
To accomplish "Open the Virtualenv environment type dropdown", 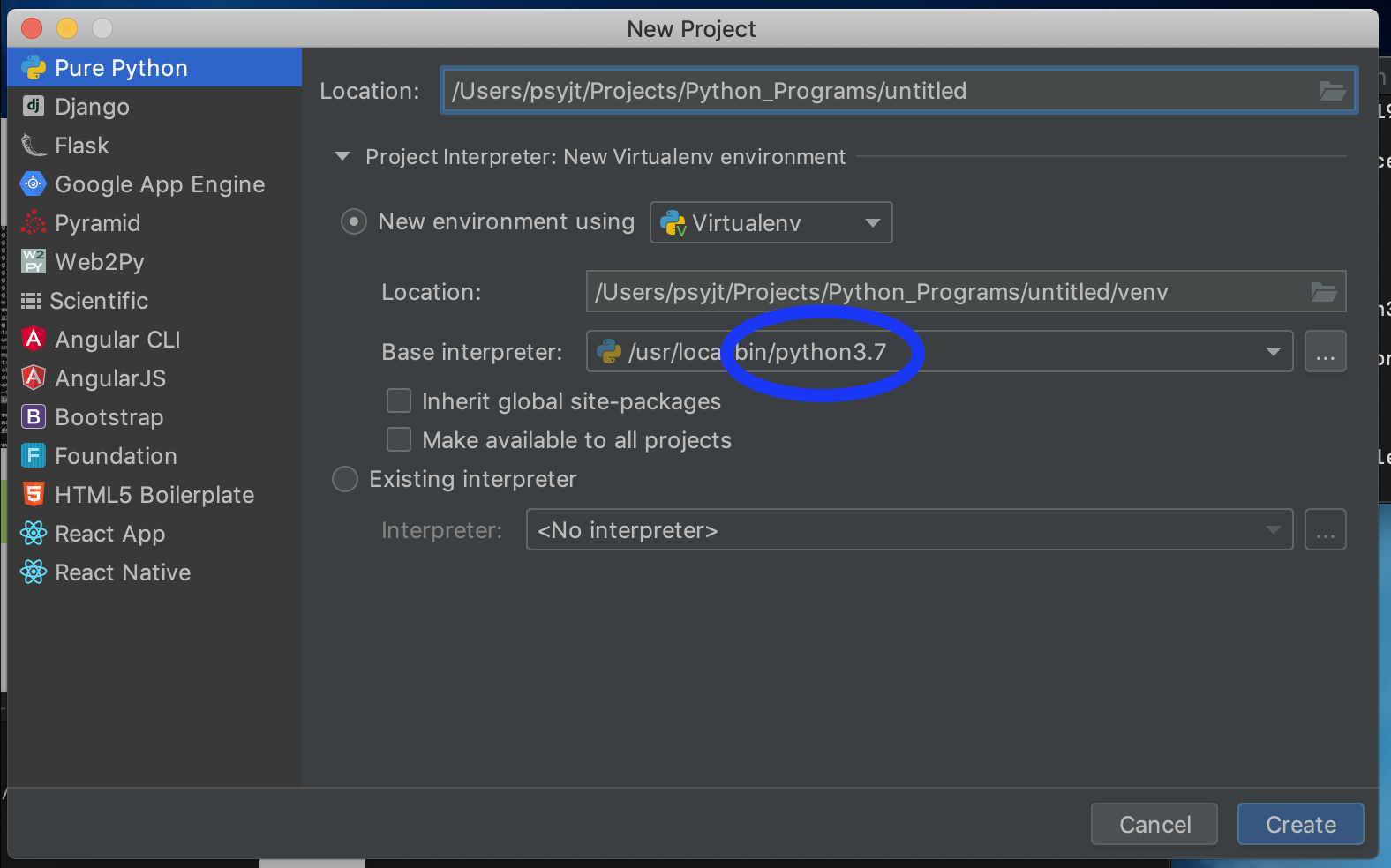I will pyautogui.click(x=771, y=222).
